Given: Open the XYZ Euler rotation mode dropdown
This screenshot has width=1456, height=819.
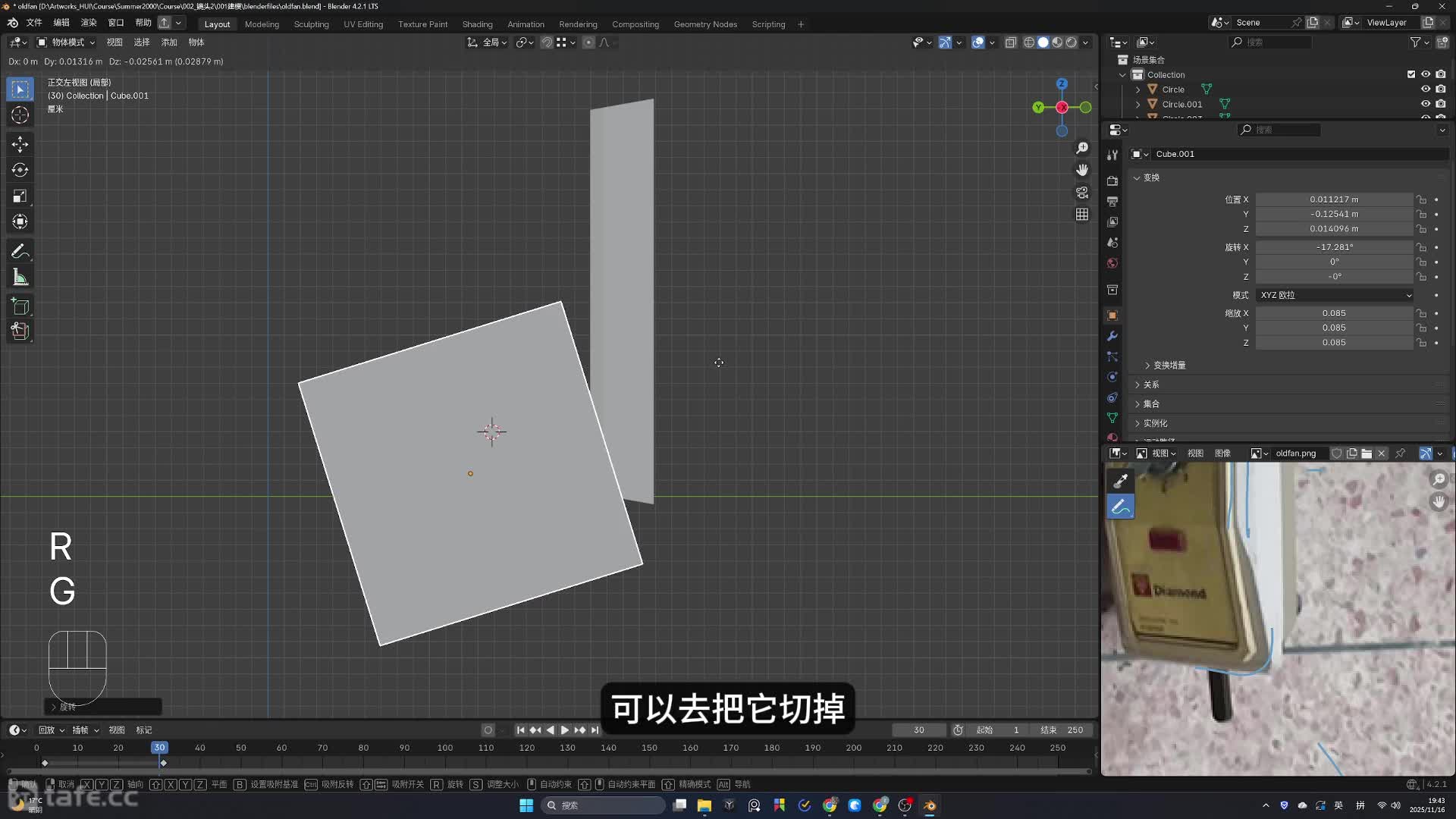Looking at the screenshot, I should pyautogui.click(x=1335, y=295).
